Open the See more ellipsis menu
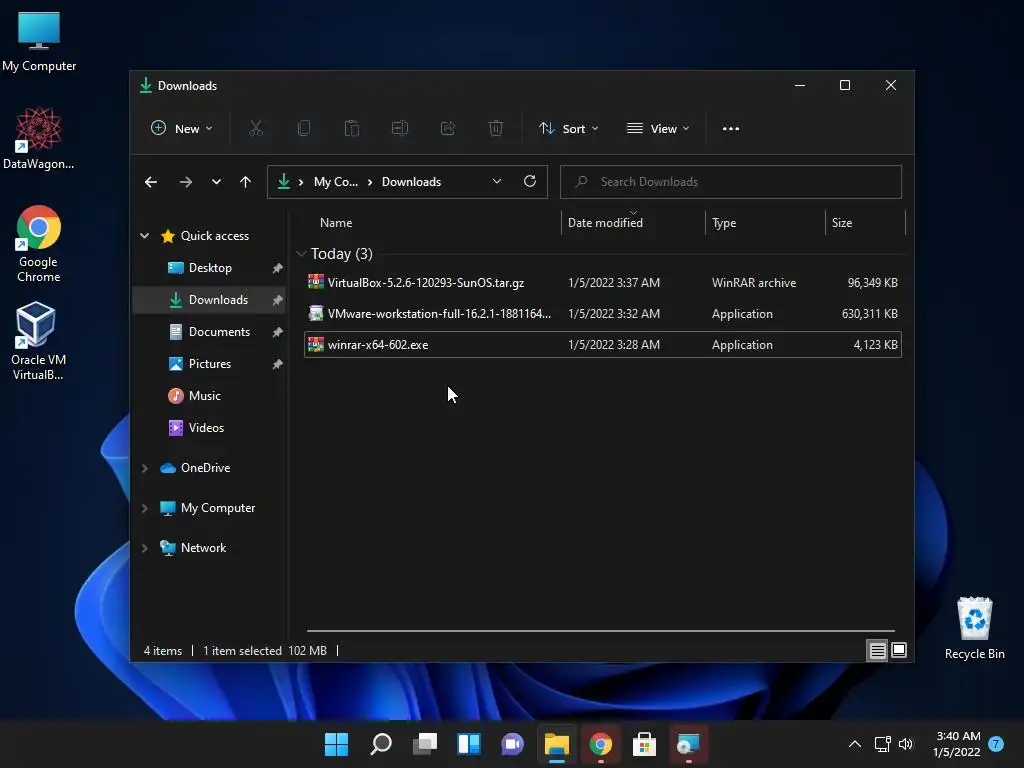The image size is (1024, 768). pyautogui.click(x=731, y=129)
